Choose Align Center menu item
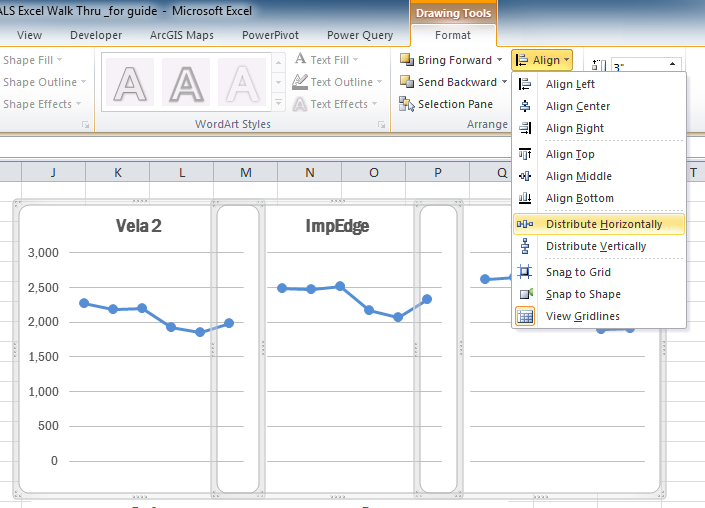Image resolution: width=705 pixels, height=508 pixels. click(x=599, y=106)
